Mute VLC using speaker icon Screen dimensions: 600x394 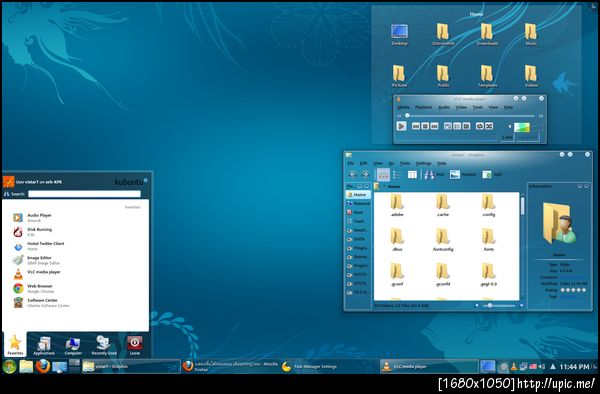(x=510, y=126)
